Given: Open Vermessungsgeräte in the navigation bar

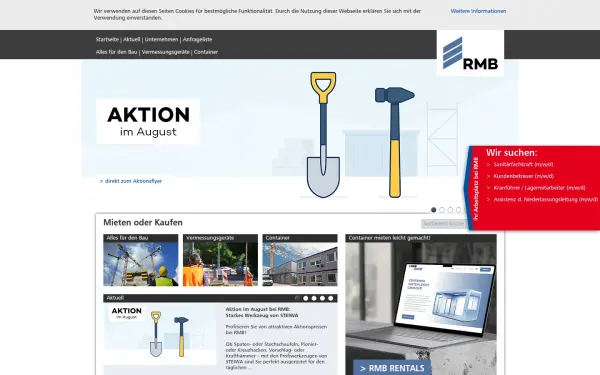Looking at the screenshot, I should [166, 52].
